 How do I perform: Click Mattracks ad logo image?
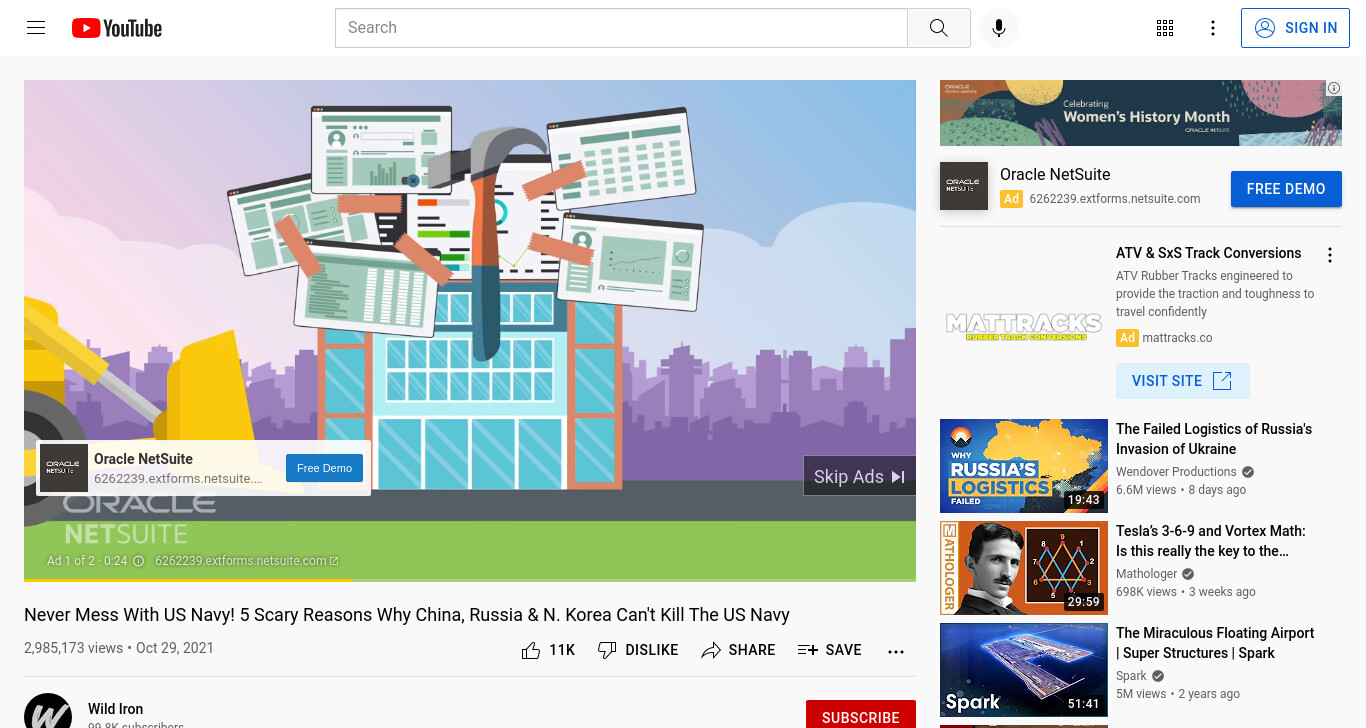coord(1024,326)
